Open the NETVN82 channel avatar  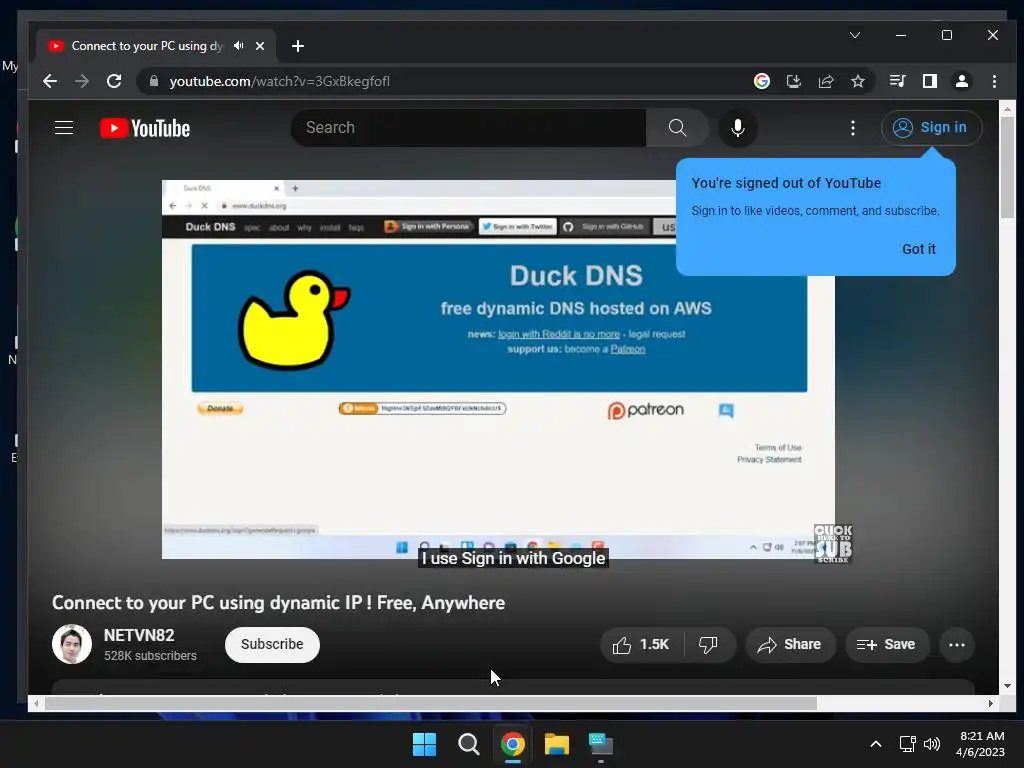[72, 644]
